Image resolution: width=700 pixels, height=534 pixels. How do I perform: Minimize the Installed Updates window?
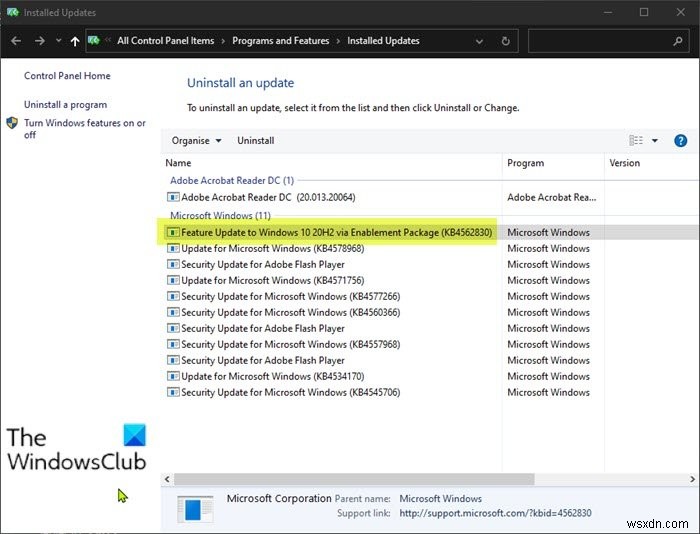(x=608, y=13)
